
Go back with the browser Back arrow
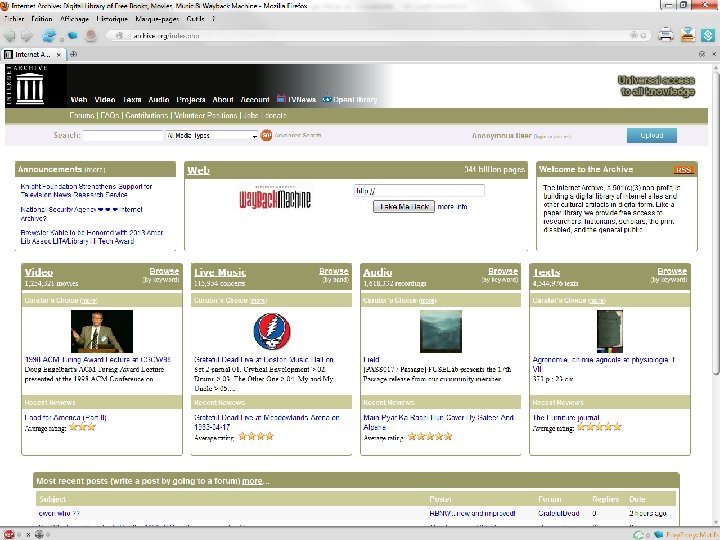point(9,35)
